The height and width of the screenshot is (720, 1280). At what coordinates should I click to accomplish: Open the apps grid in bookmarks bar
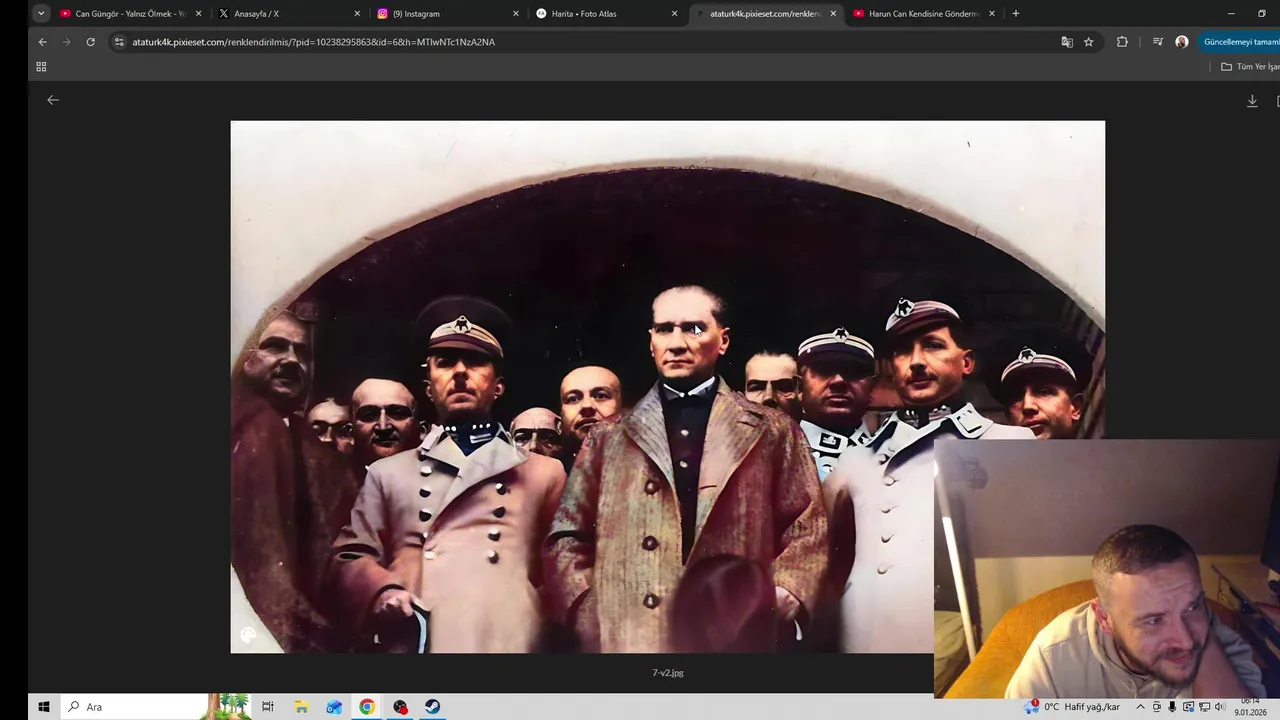41,67
